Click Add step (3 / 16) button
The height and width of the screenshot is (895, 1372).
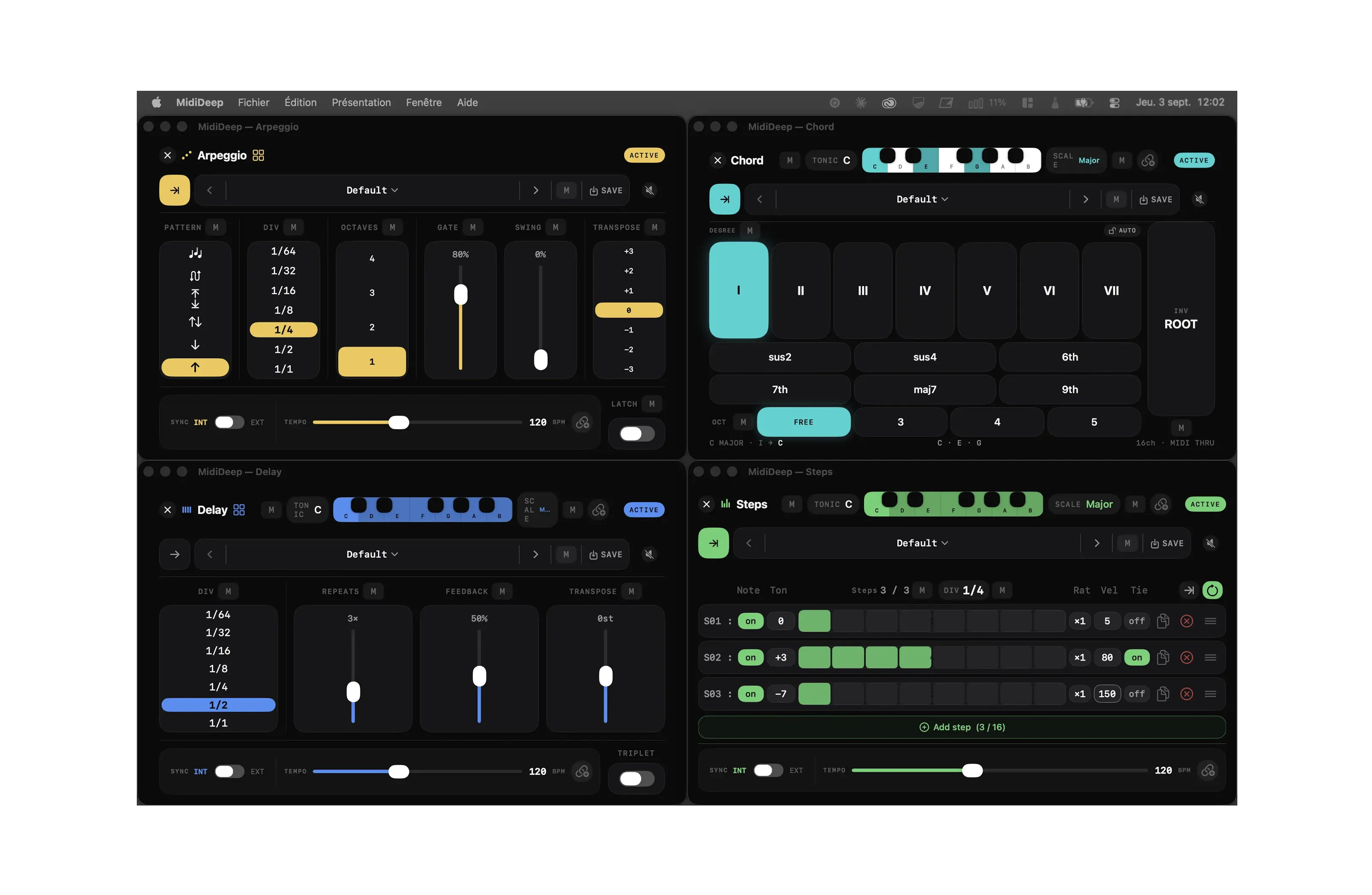pyautogui.click(x=962, y=728)
